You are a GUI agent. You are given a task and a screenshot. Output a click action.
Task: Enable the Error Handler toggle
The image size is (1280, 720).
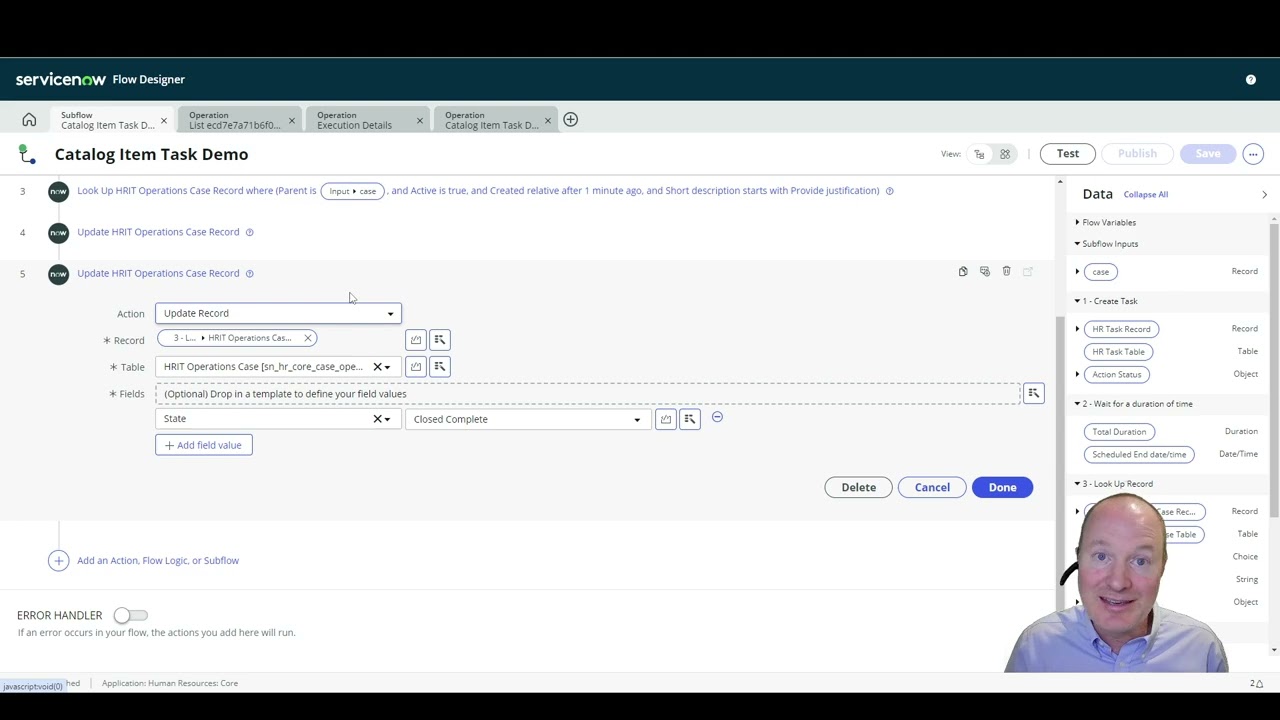coord(130,615)
